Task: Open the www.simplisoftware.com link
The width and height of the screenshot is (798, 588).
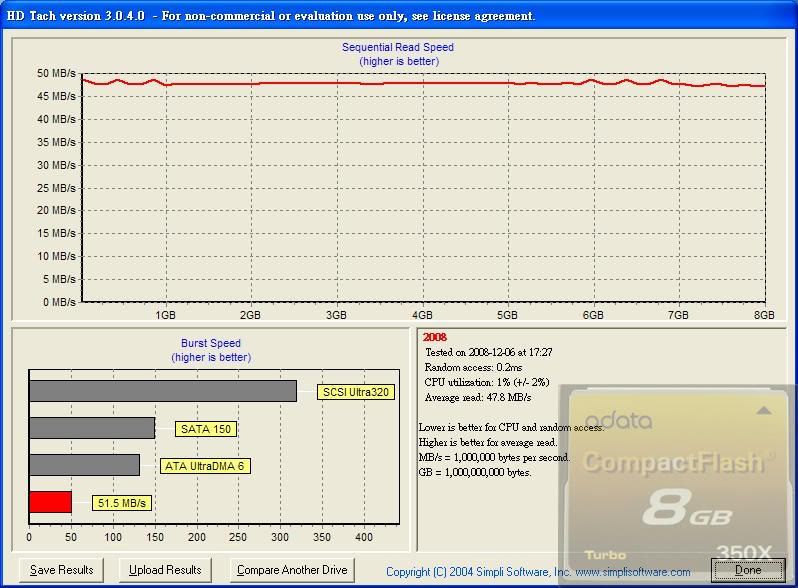Action: pos(633,572)
